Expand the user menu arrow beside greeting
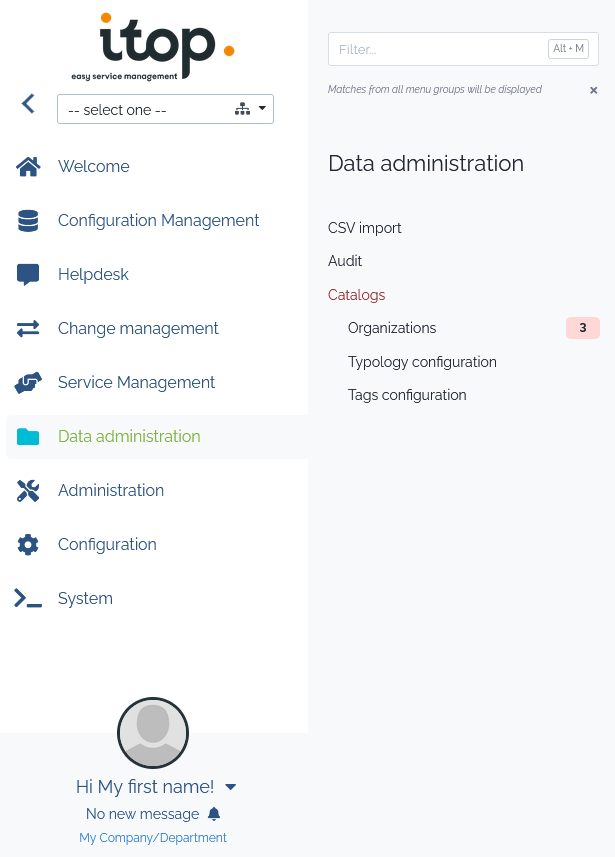The width and height of the screenshot is (615, 857). point(230,787)
